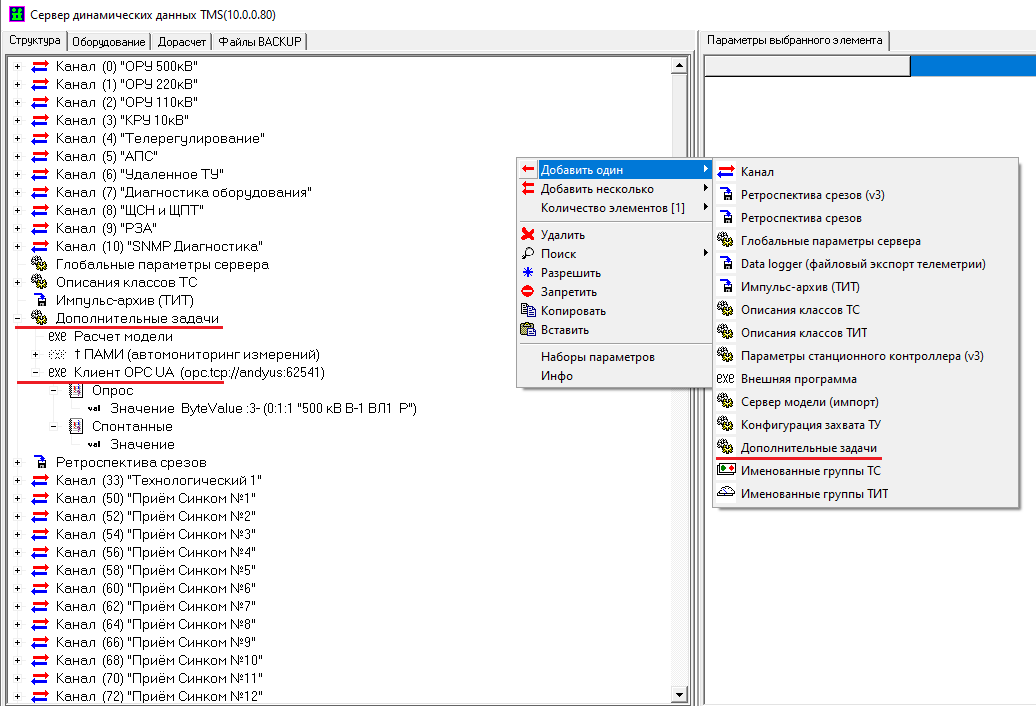Expand Канал (0) "ОРУ 500кВ" tree node
The height and width of the screenshot is (706, 1036).
pyautogui.click(x=18, y=66)
